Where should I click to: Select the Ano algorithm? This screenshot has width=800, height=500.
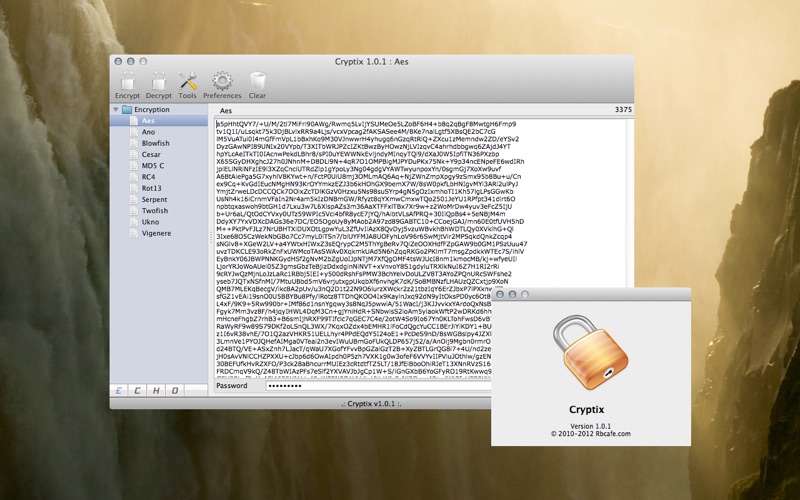tap(159, 132)
